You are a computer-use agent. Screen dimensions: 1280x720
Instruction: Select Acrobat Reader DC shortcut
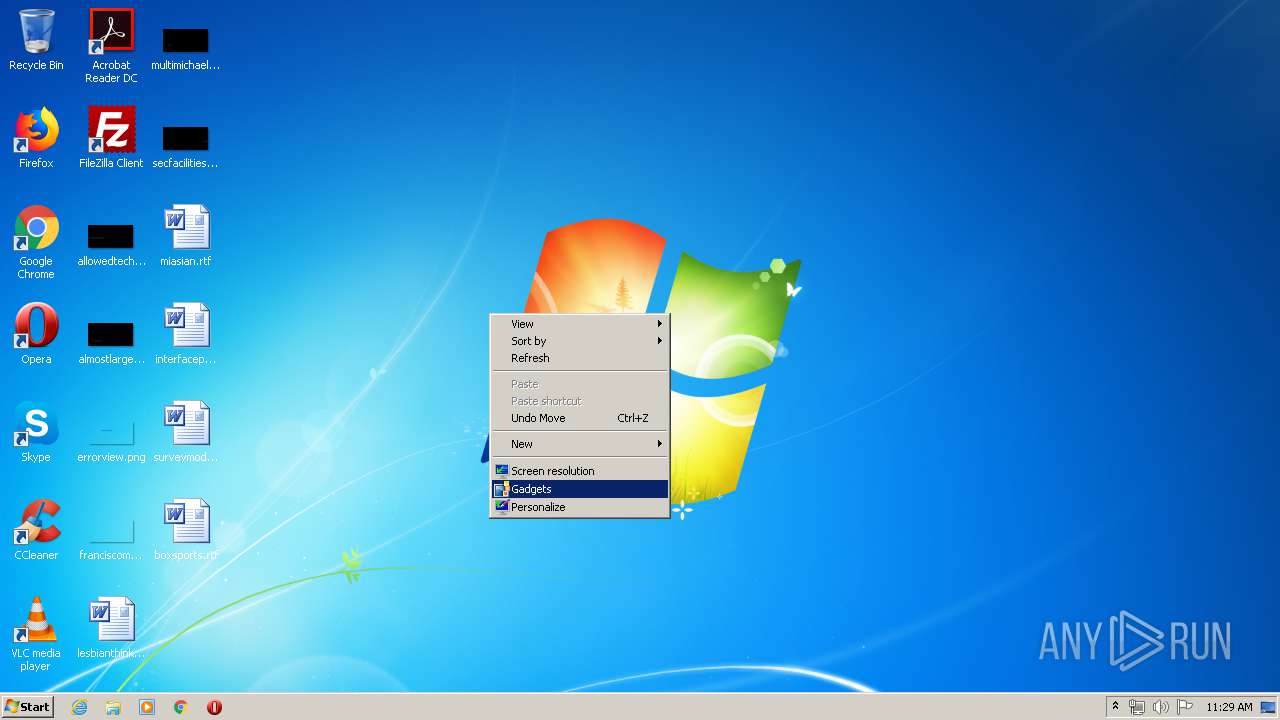point(111,46)
